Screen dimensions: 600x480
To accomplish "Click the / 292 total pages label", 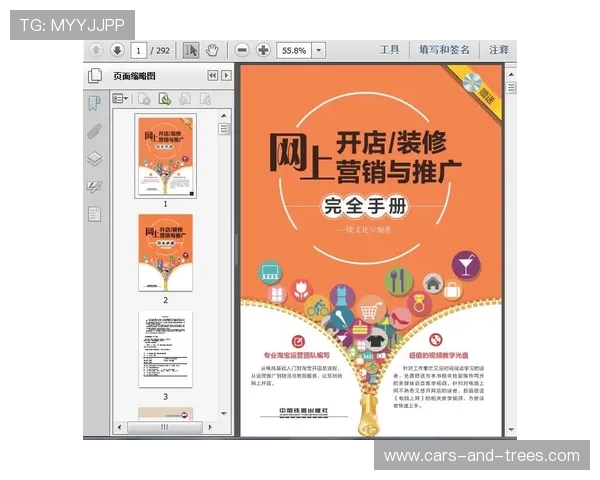I will click(160, 51).
